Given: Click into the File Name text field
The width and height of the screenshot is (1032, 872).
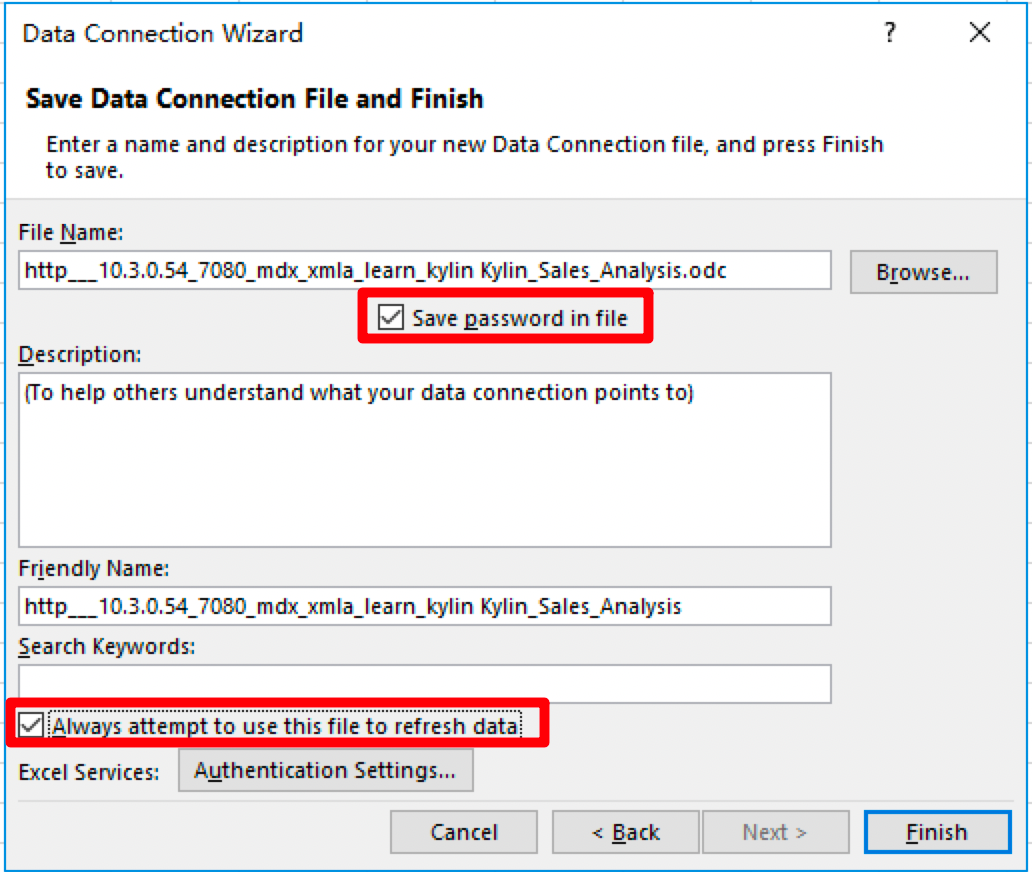Looking at the screenshot, I should [x=424, y=270].
